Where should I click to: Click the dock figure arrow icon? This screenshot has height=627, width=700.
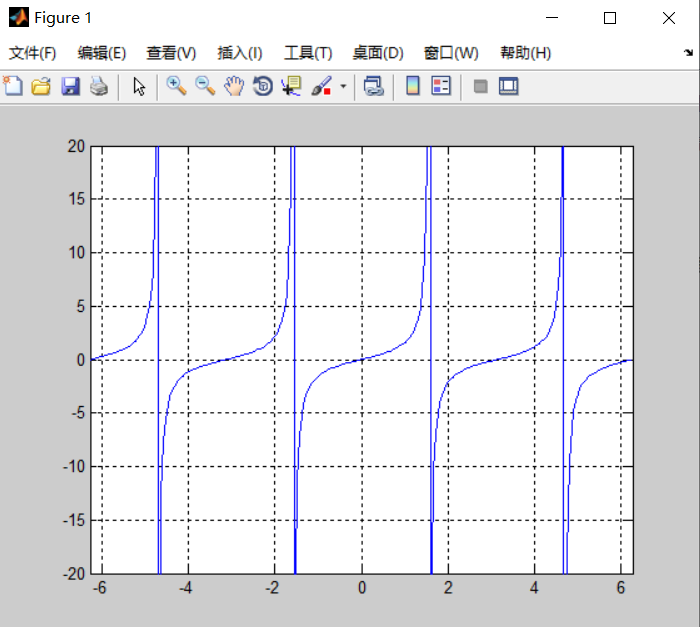(688, 53)
